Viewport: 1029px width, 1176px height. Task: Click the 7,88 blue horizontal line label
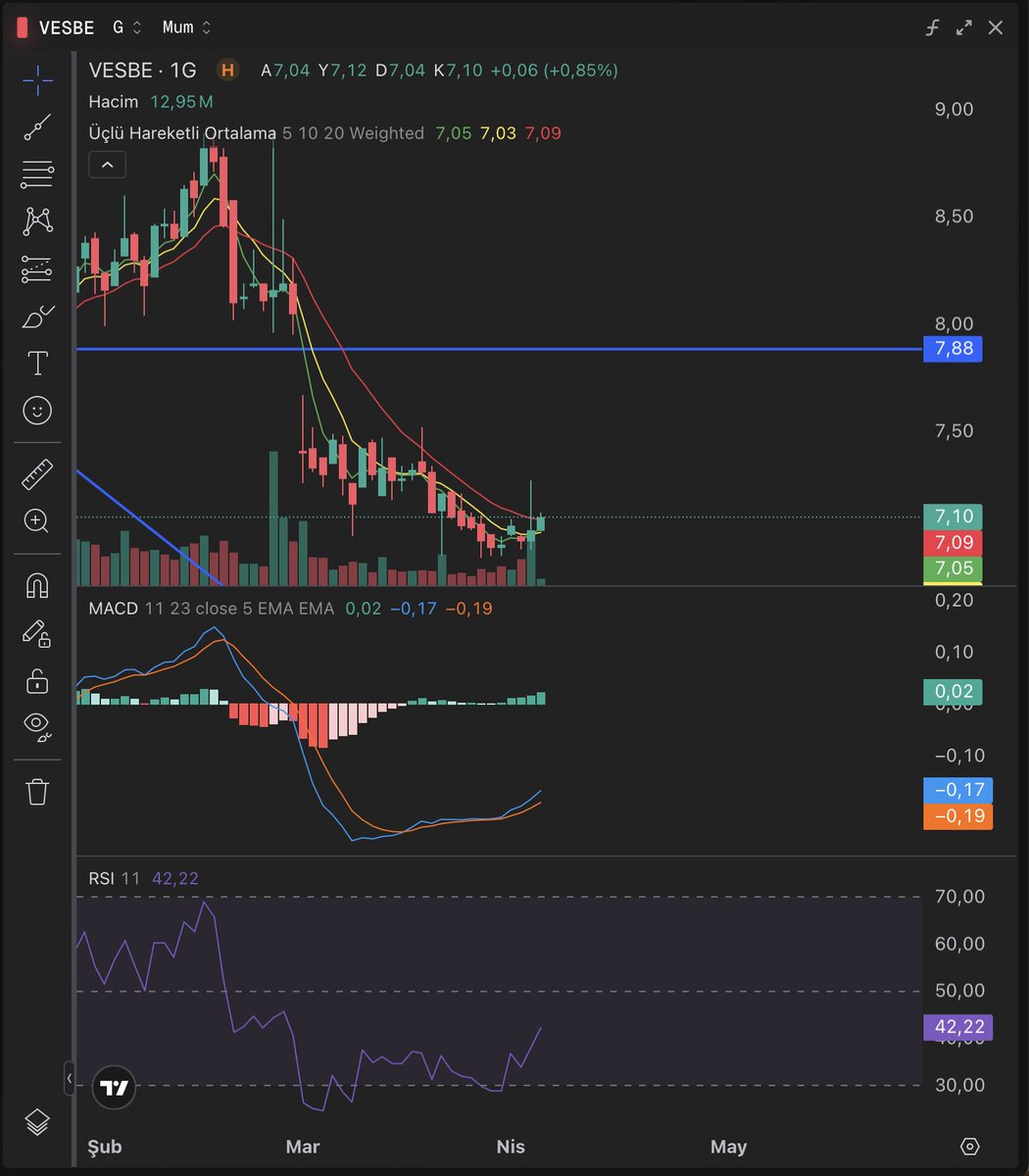[953, 349]
